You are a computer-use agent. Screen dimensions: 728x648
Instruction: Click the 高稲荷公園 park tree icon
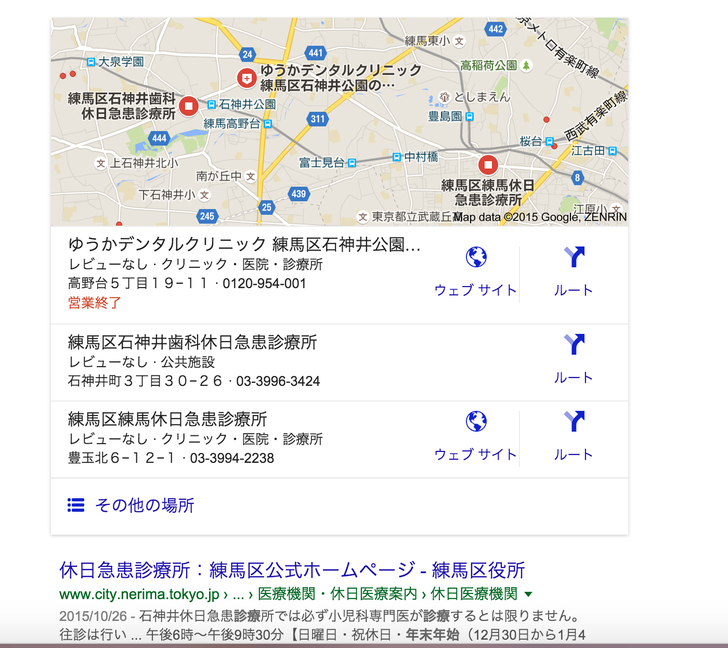(526, 65)
